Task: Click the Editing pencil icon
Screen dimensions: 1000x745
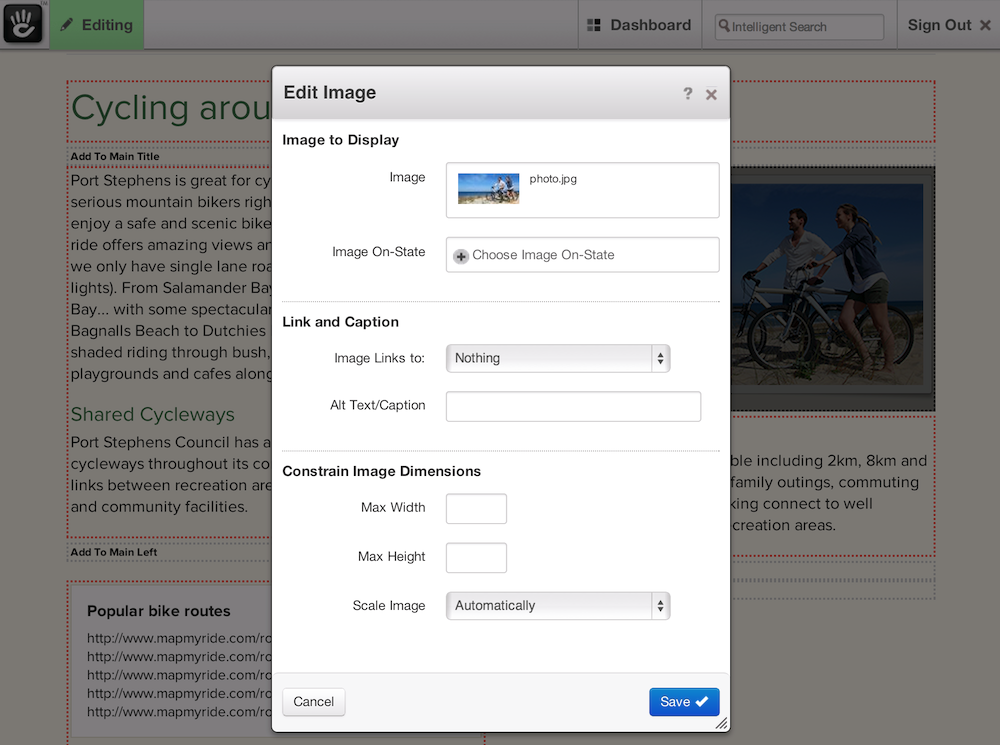Action: point(67,25)
